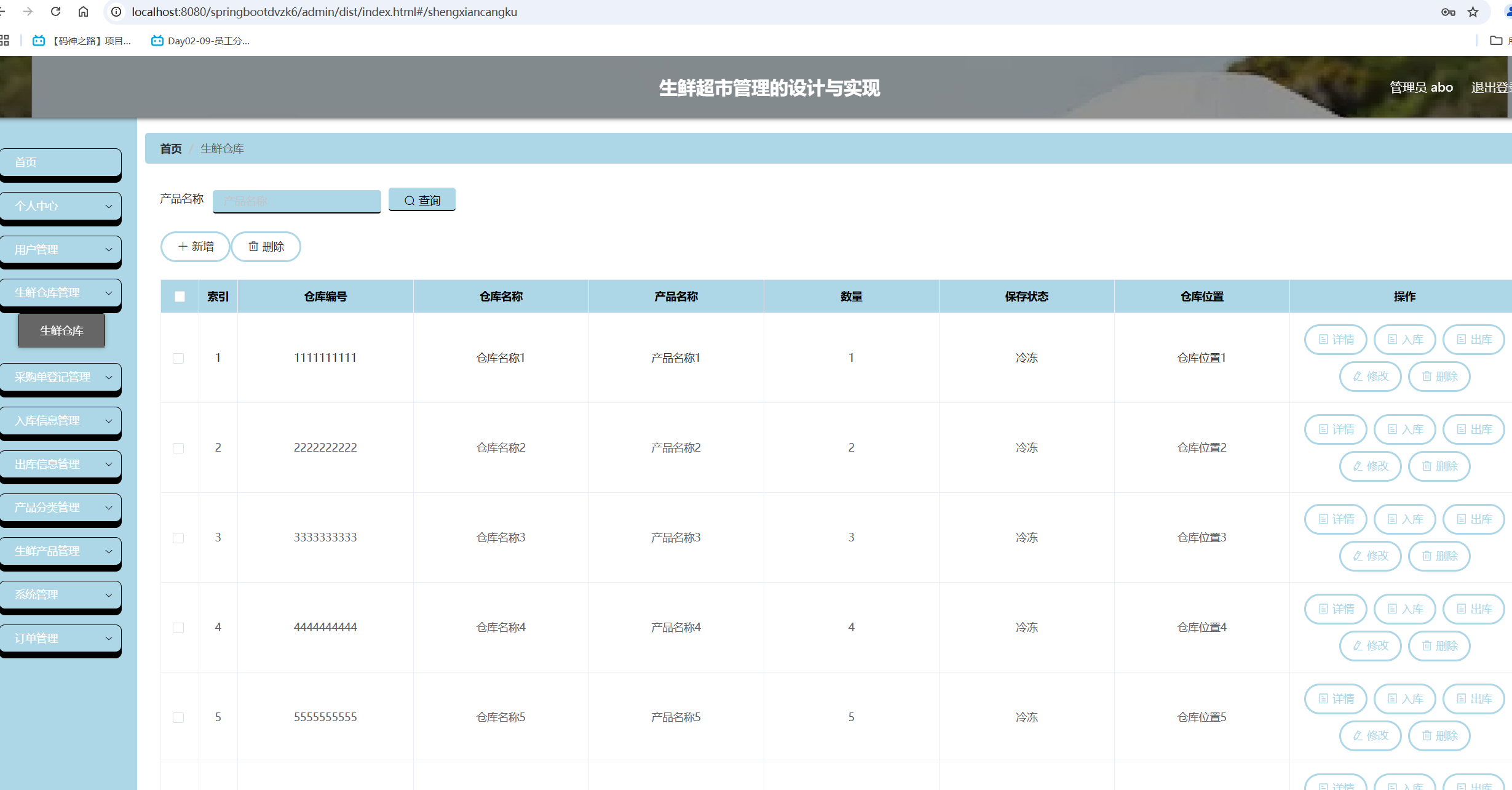Click 修改 for 仓库名称5 row
The height and width of the screenshot is (790, 1512).
click(x=1371, y=736)
